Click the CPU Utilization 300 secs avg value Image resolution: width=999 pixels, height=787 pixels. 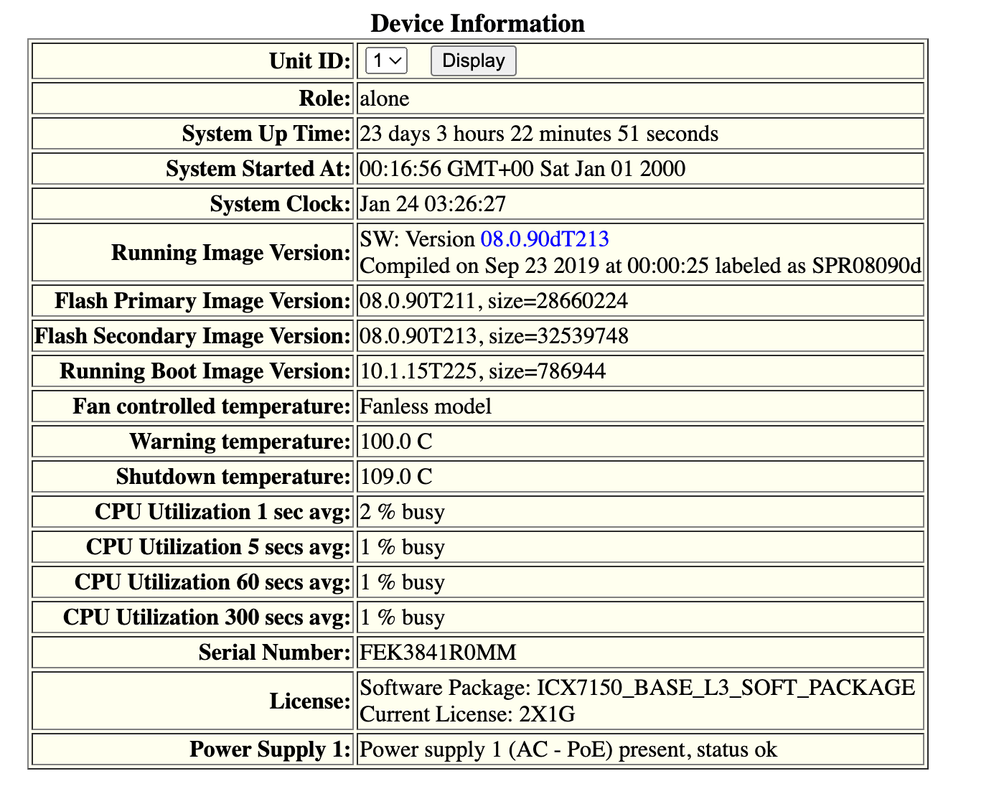click(401, 617)
